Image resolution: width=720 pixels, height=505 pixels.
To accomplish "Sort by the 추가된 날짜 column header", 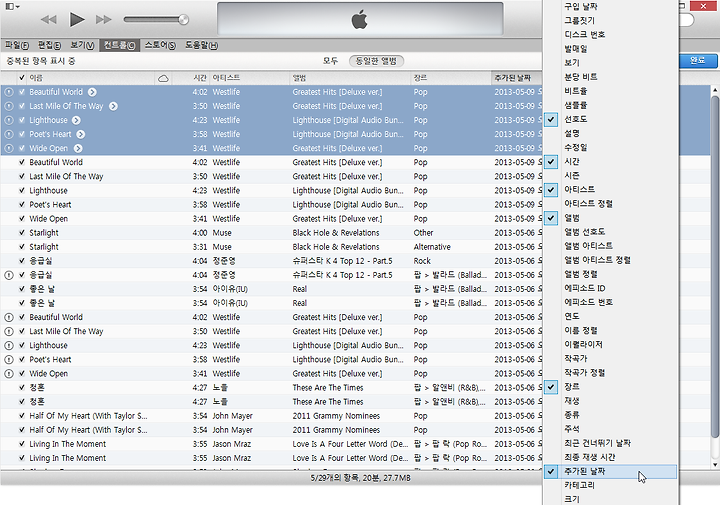I will 517,78.
